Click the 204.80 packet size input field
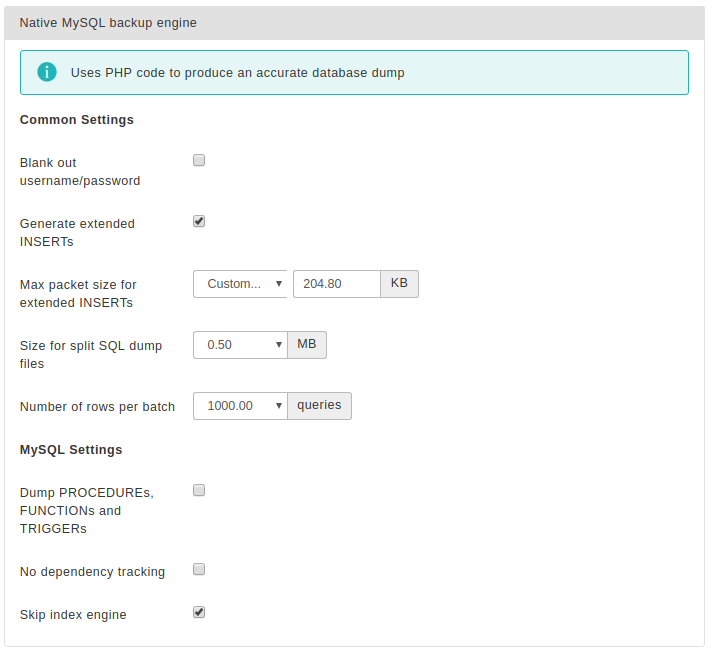 [x=336, y=284]
